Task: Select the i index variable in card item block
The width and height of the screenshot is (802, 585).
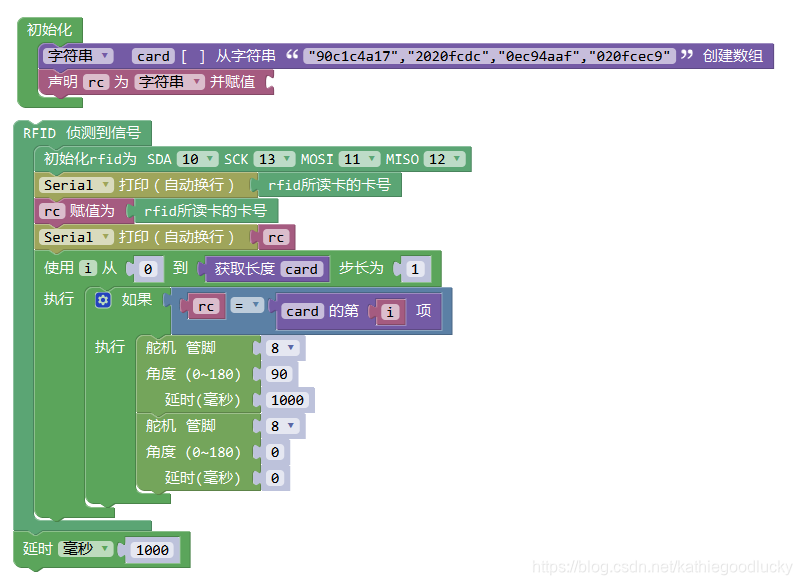Action: [x=390, y=312]
